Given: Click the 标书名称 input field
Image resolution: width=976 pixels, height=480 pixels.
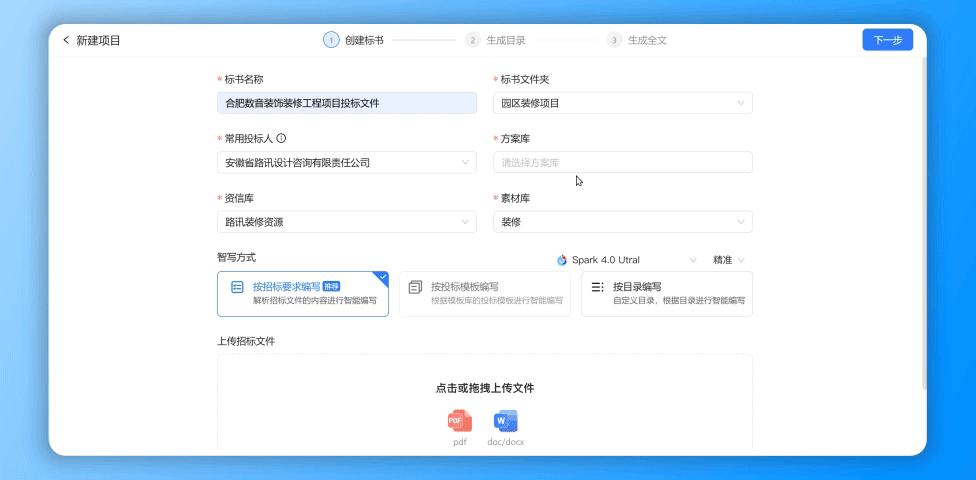Looking at the screenshot, I should [346, 103].
